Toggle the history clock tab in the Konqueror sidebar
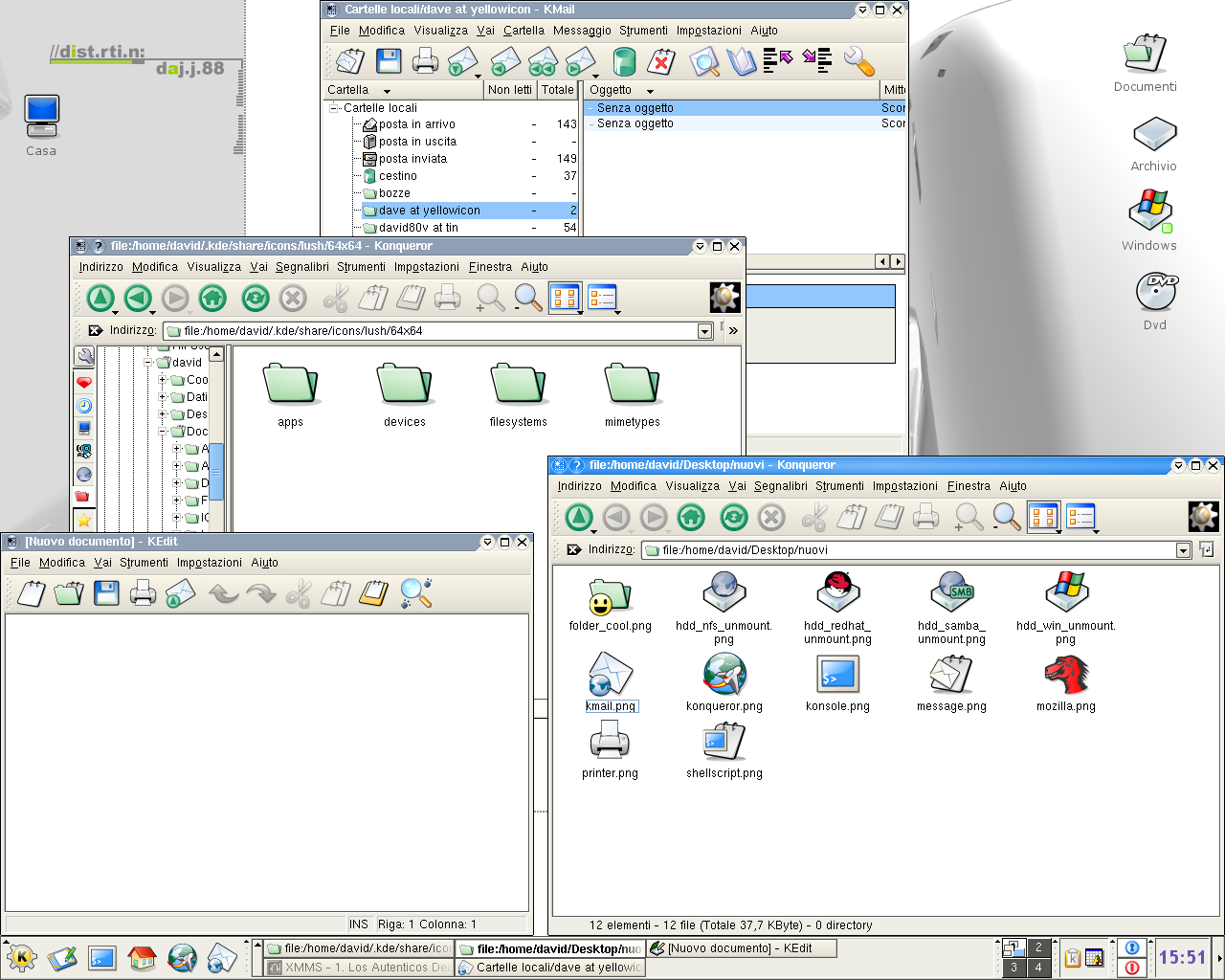Screen dimensions: 1225x980 [84, 406]
